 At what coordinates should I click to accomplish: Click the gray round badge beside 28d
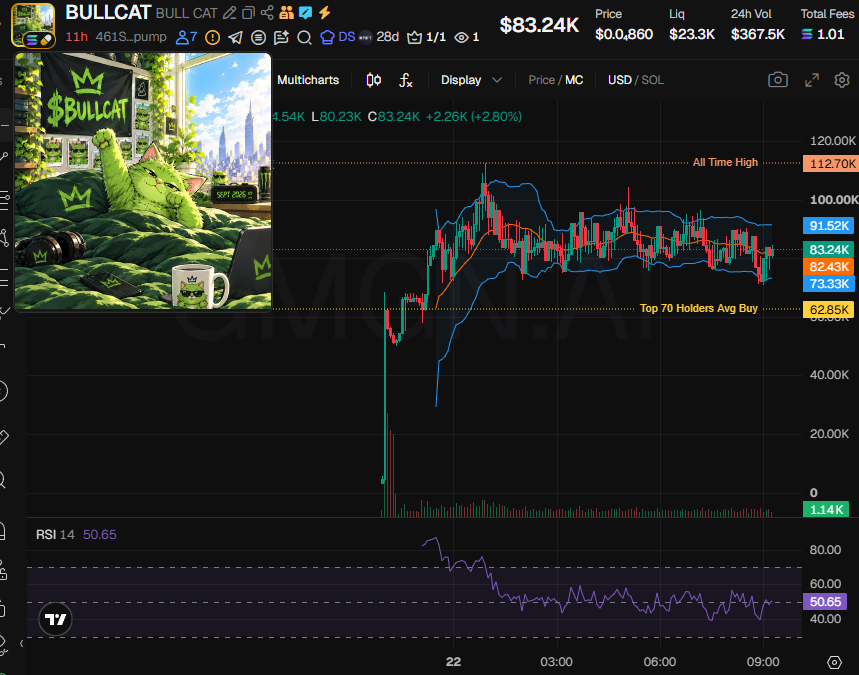pos(365,37)
